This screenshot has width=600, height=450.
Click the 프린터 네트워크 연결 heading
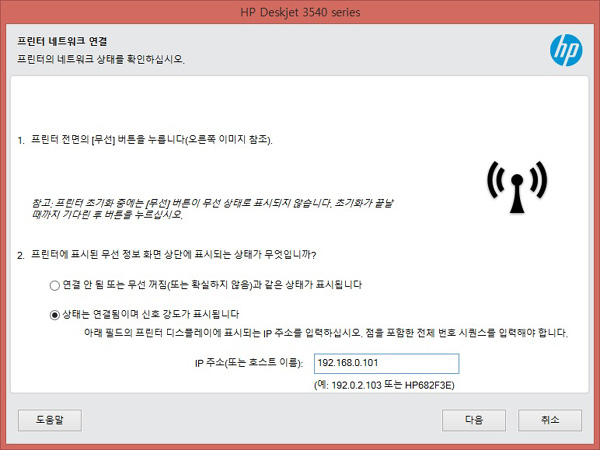tap(62, 41)
